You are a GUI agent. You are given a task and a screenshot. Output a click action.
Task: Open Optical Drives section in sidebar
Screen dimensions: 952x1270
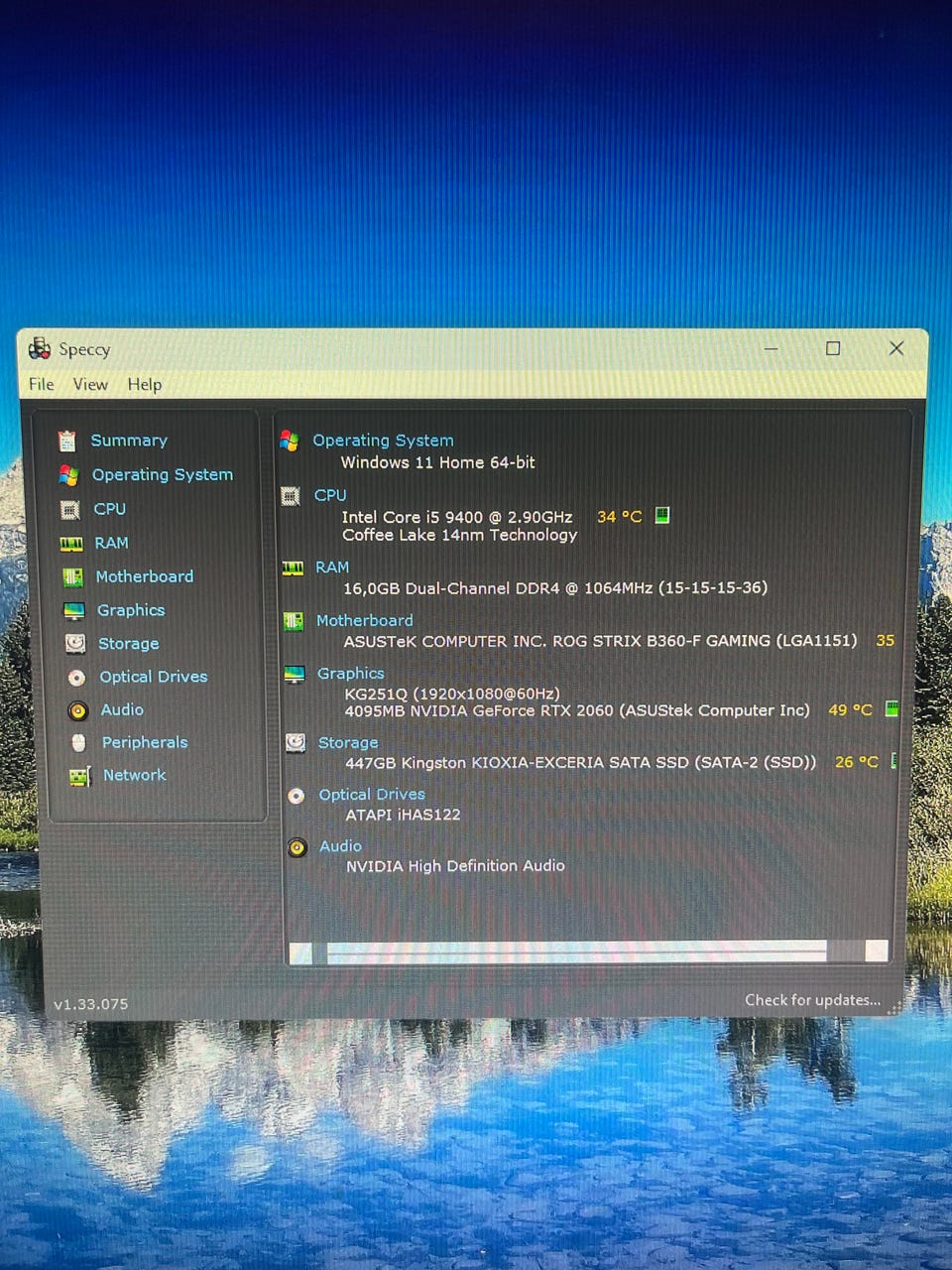click(x=154, y=677)
